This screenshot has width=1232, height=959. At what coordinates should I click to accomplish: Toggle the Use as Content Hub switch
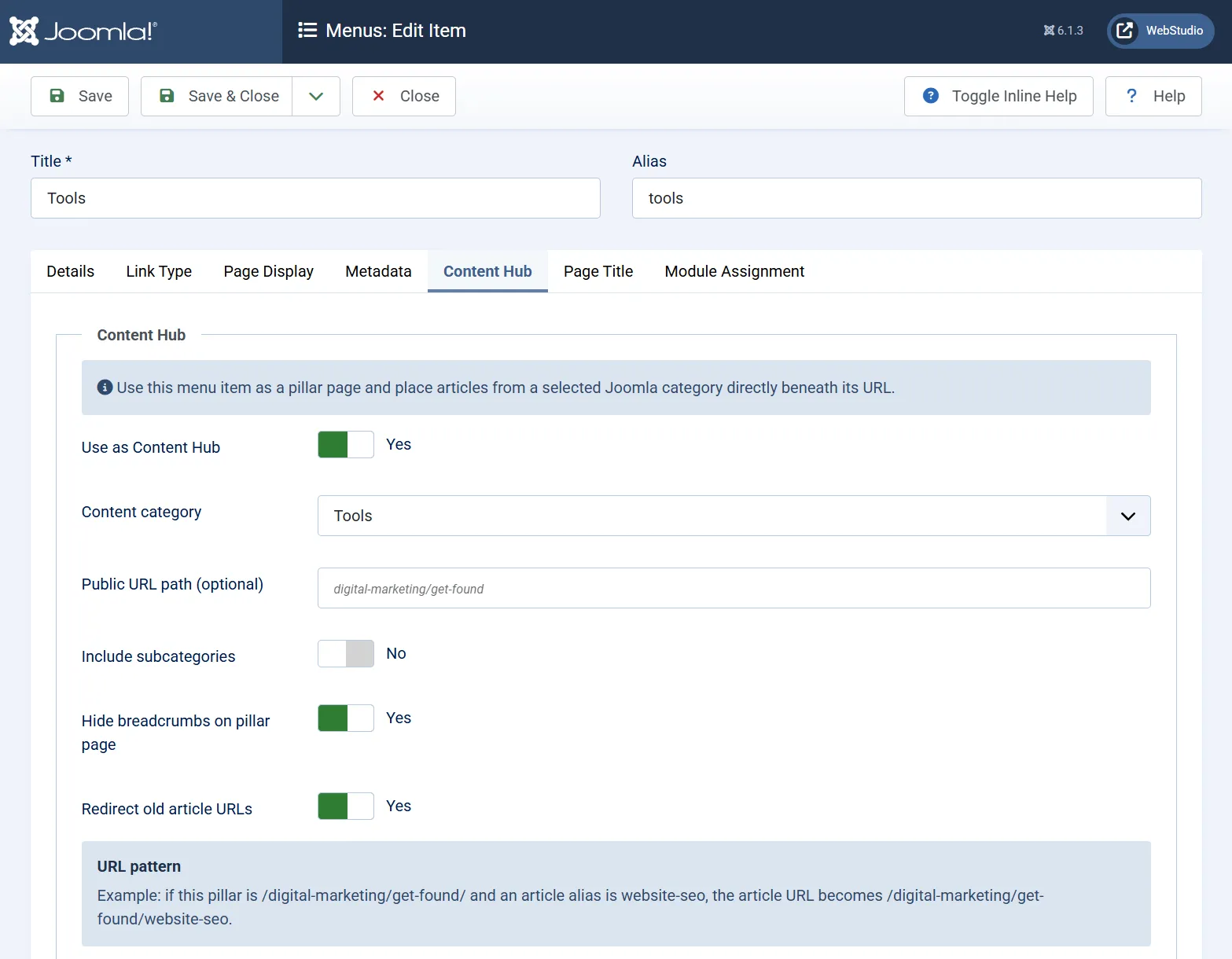pos(346,444)
